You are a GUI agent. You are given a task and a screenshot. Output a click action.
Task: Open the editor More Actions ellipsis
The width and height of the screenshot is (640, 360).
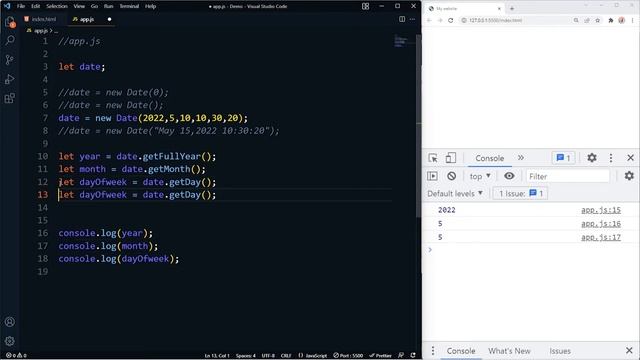(x=412, y=19)
